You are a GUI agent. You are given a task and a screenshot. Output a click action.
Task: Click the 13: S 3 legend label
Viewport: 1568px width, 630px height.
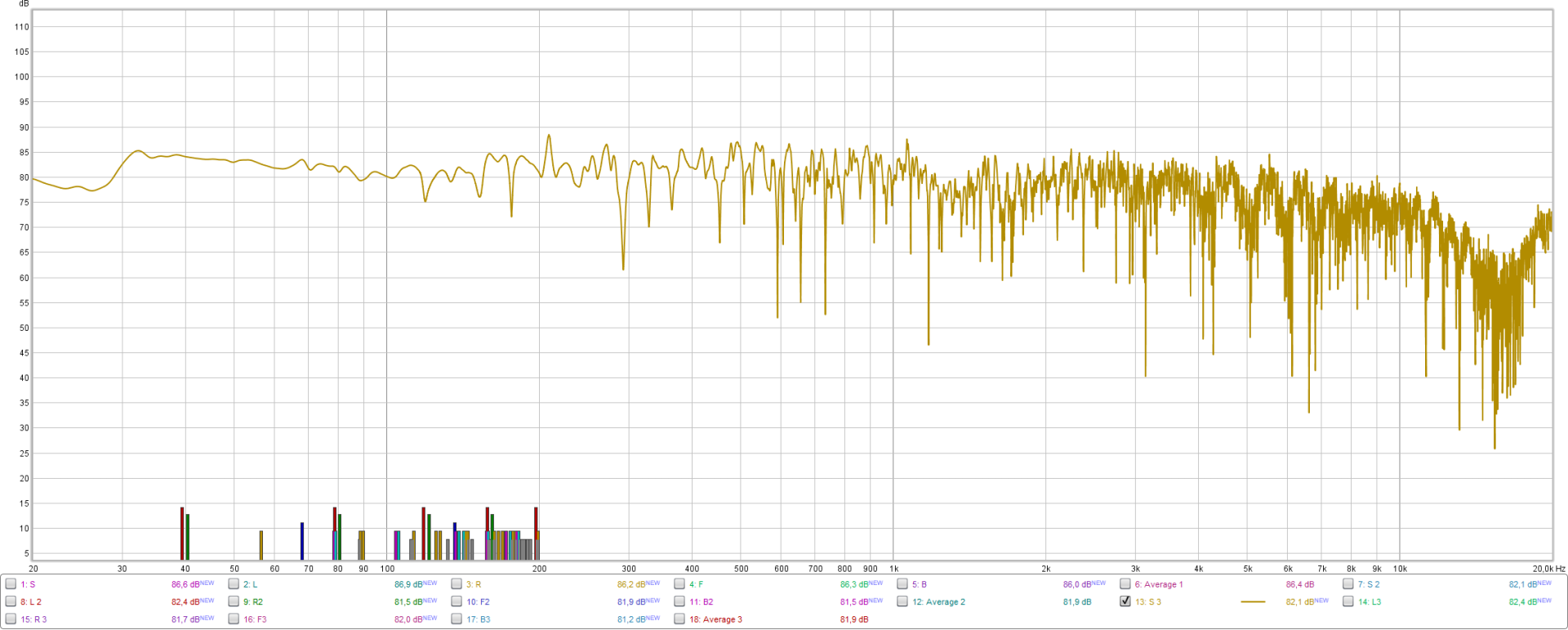(1148, 602)
